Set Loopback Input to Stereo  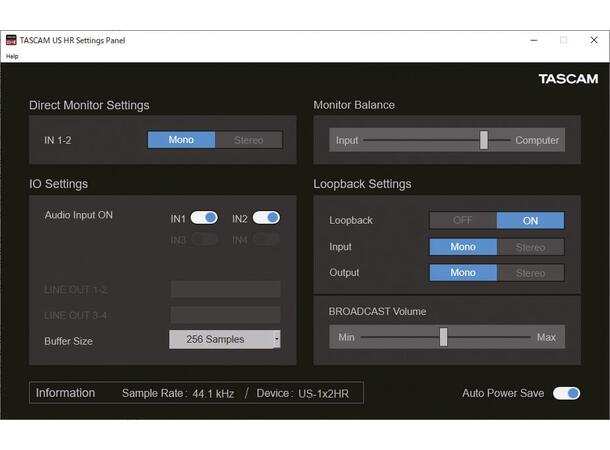(x=530, y=247)
